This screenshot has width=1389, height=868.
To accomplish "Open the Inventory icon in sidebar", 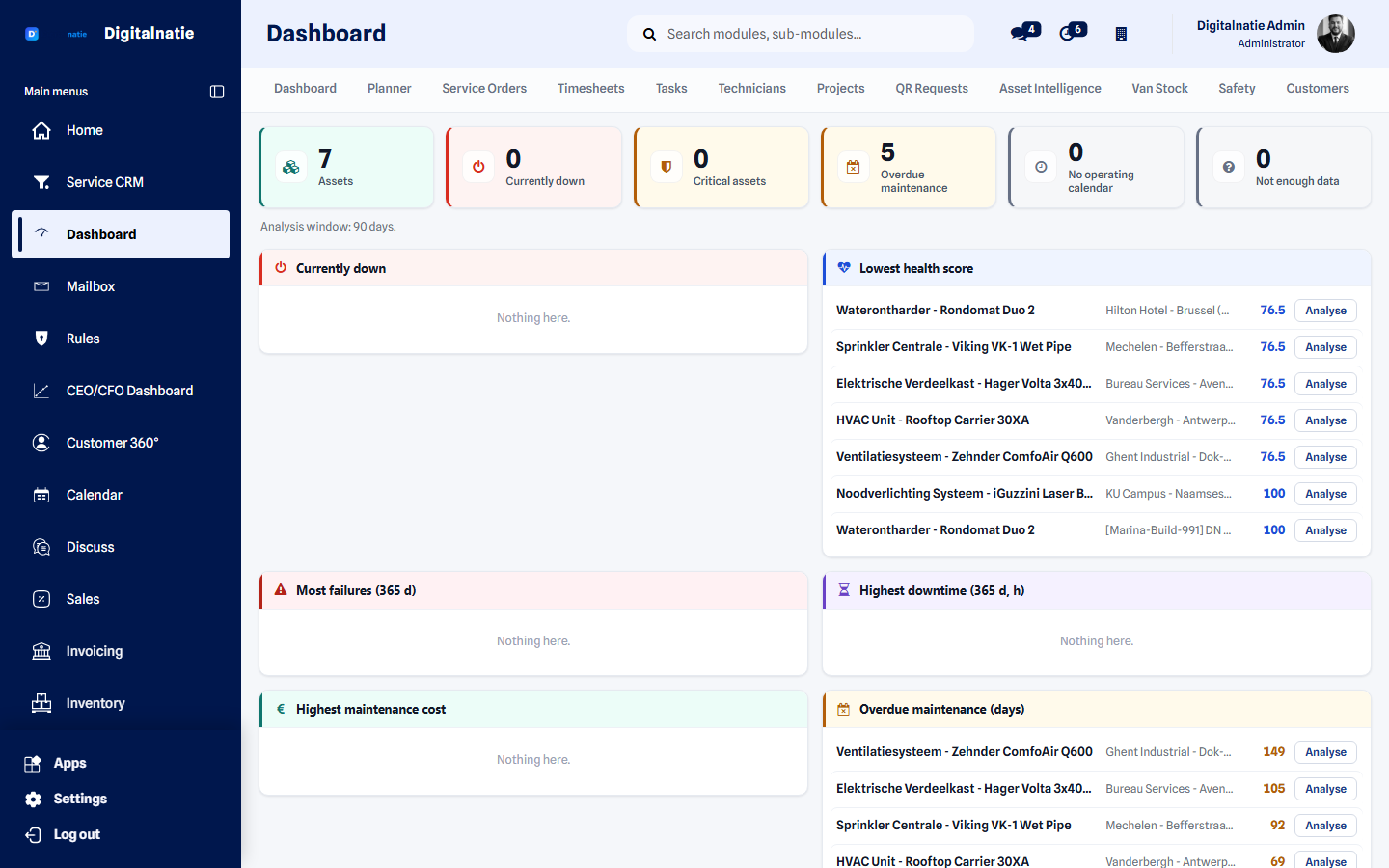I will tap(41, 703).
